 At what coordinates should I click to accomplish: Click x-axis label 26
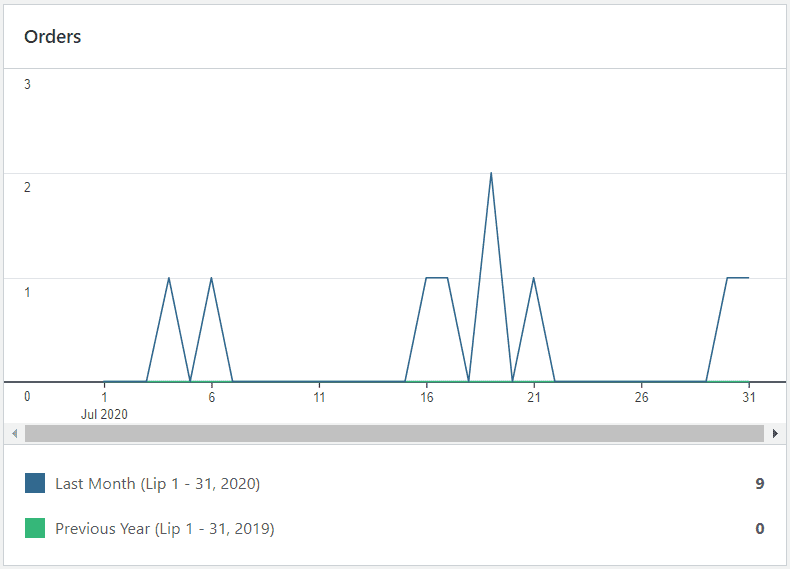[x=641, y=397]
